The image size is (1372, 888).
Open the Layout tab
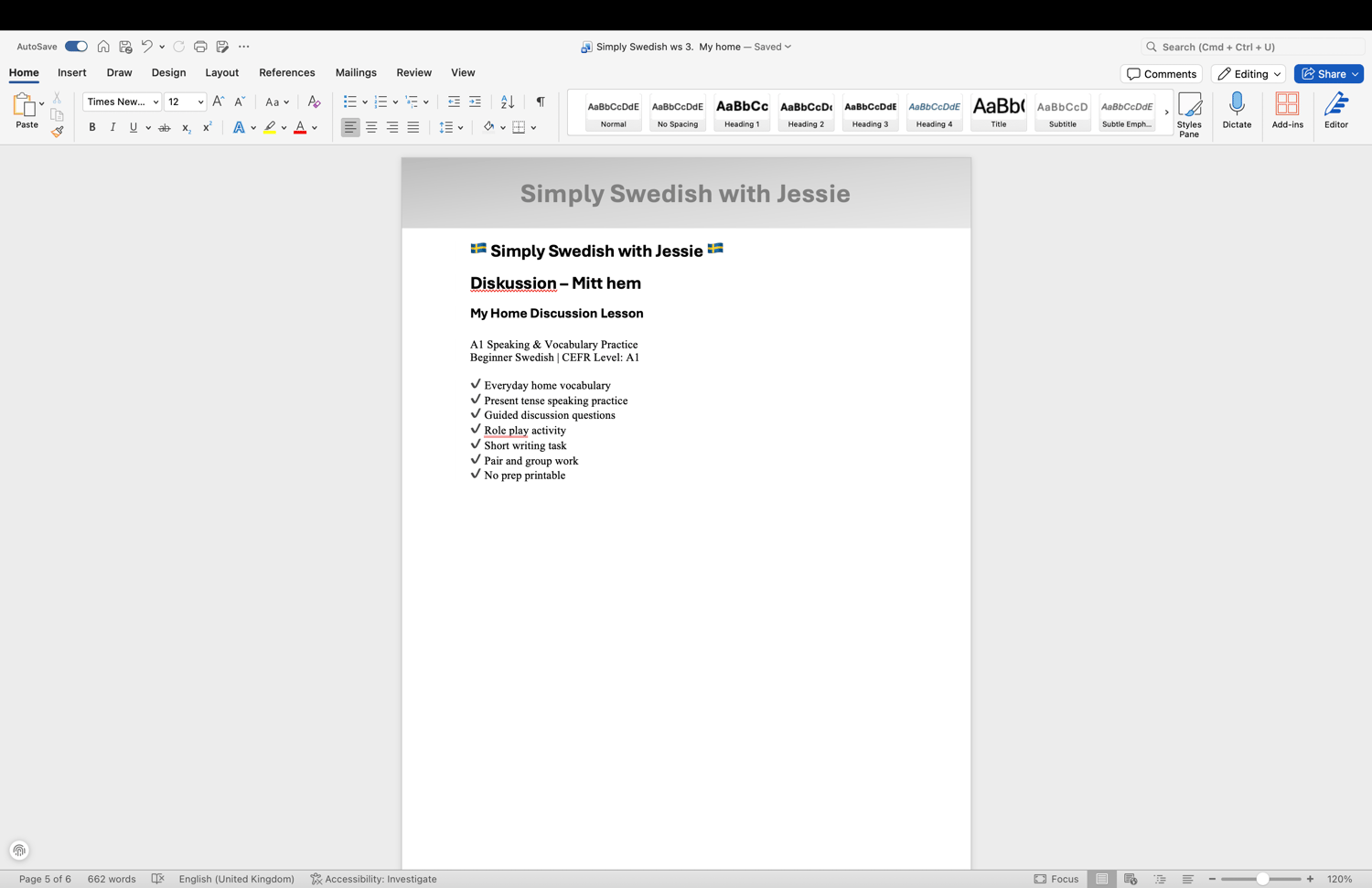click(x=221, y=73)
